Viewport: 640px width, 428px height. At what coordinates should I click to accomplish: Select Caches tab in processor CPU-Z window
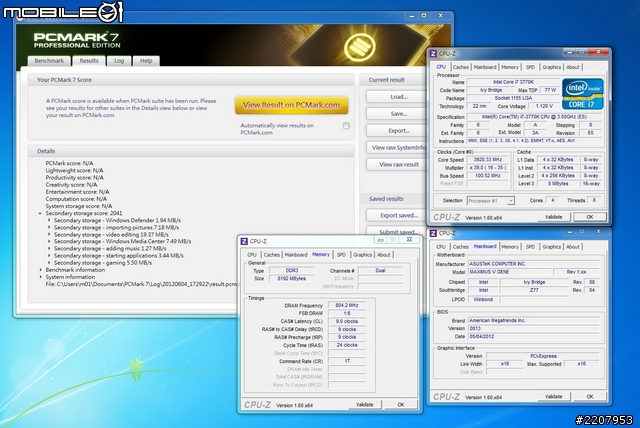pos(460,67)
